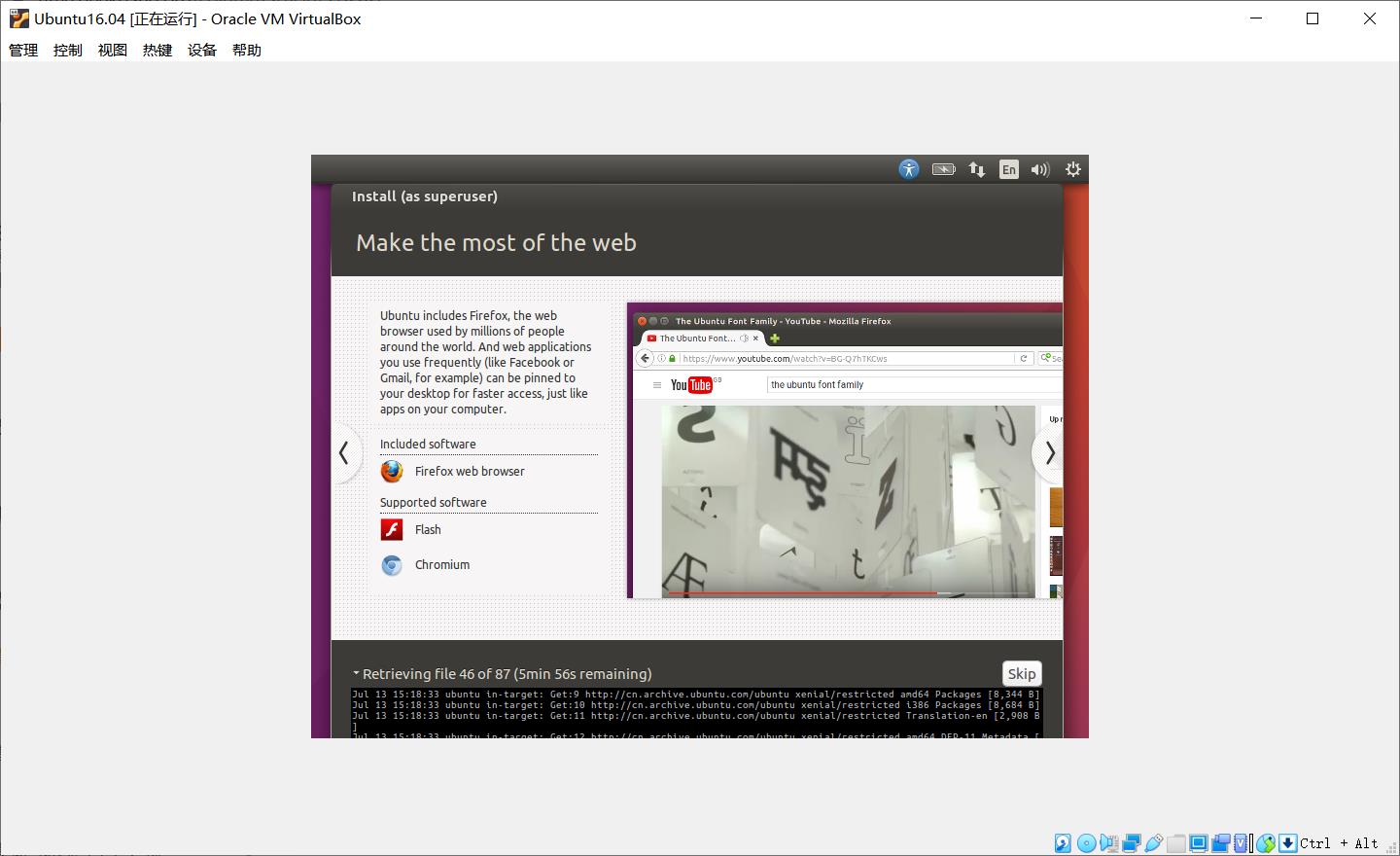Click the 'Included software' label
The width and height of the screenshot is (1400, 856).
coord(428,444)
